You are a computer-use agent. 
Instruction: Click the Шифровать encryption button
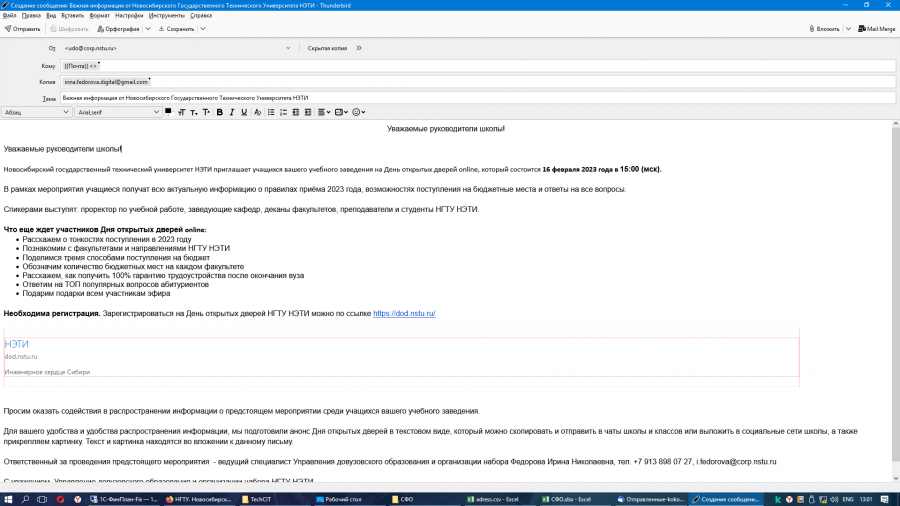point(69,29)
